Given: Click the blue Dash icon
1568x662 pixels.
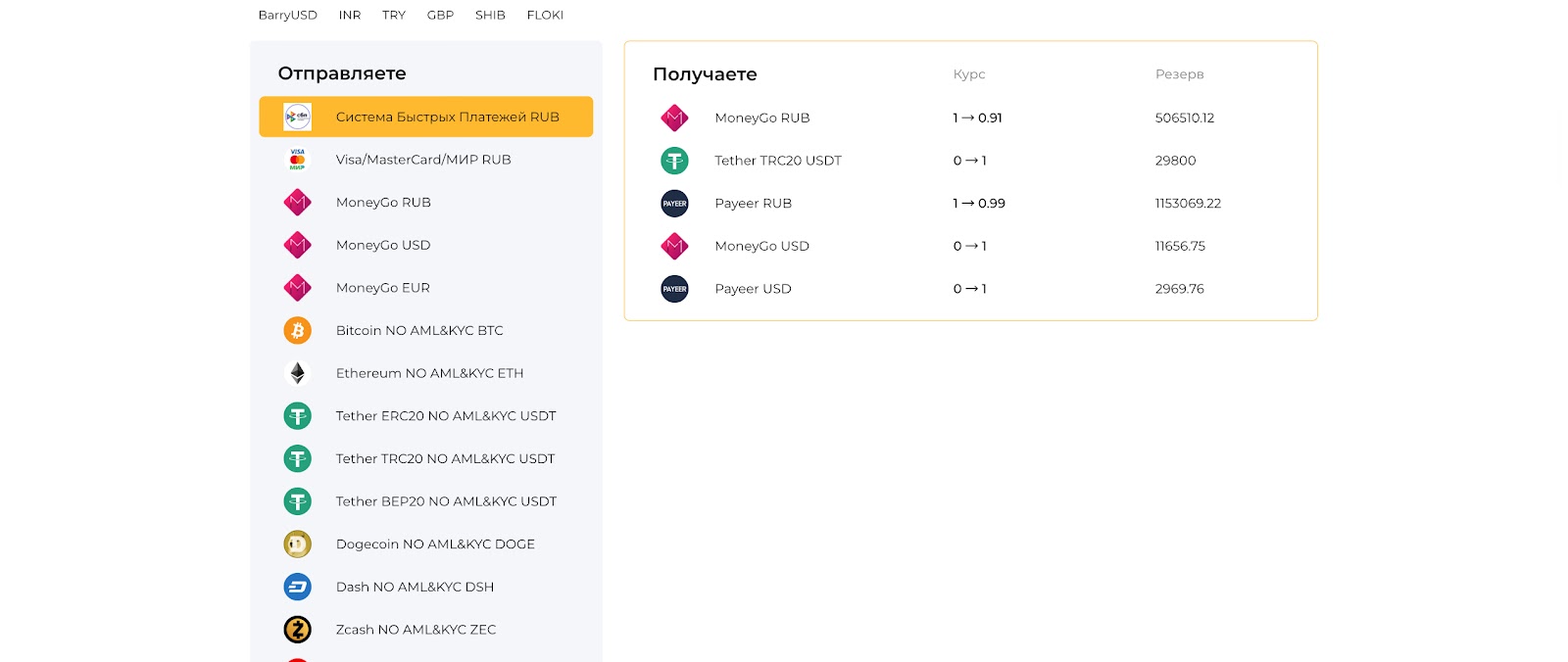Looking at the screenshot, I should tap(297, 587).
